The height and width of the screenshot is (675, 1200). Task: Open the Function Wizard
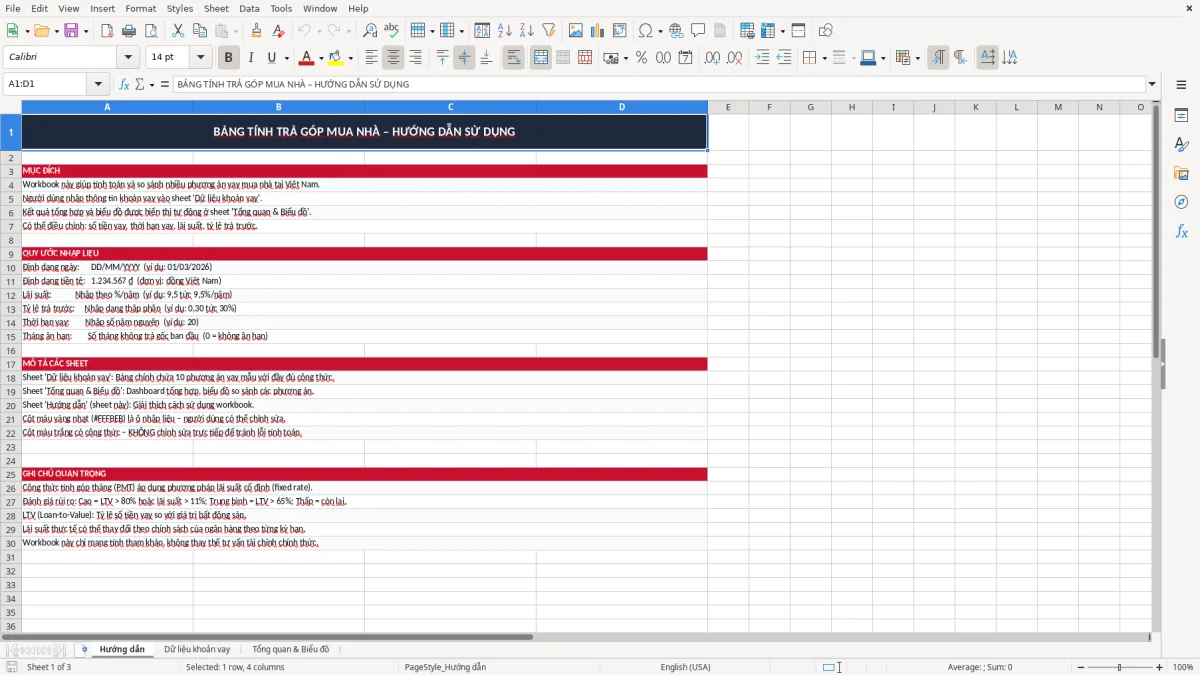click(x=124, y=84)
